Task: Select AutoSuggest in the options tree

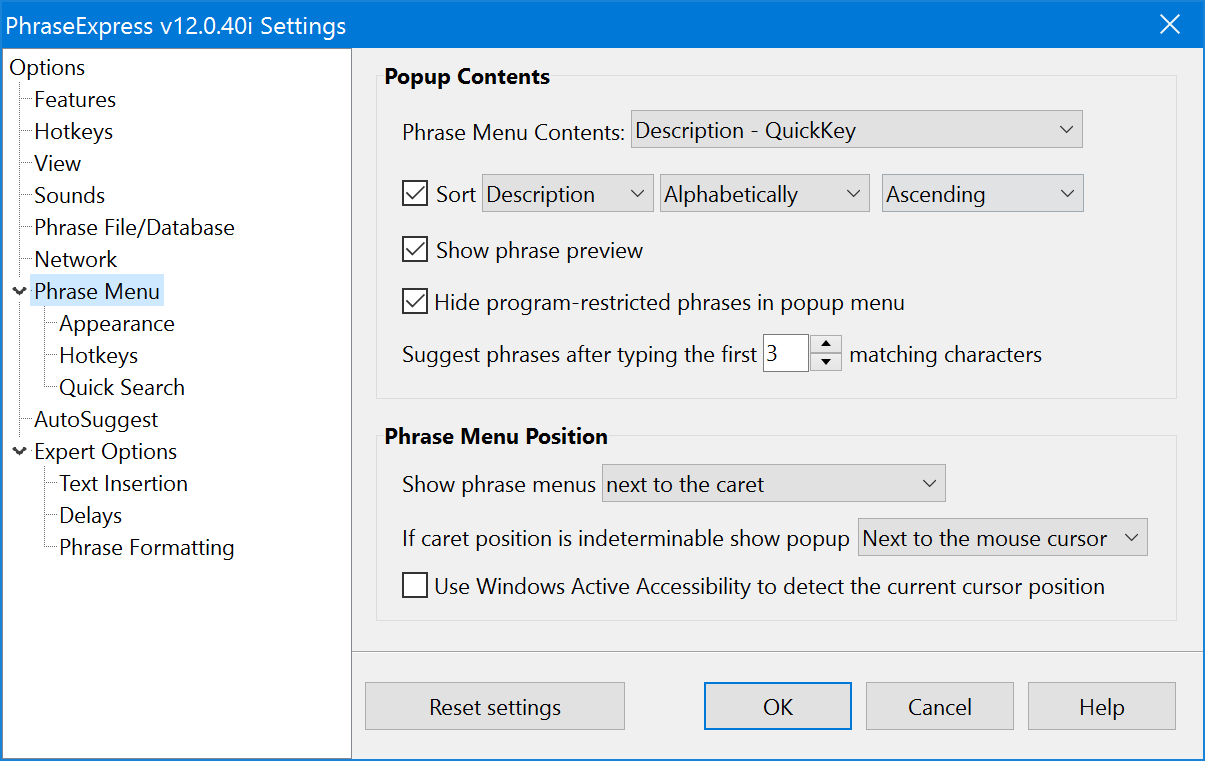Action: tap(96, 420)
